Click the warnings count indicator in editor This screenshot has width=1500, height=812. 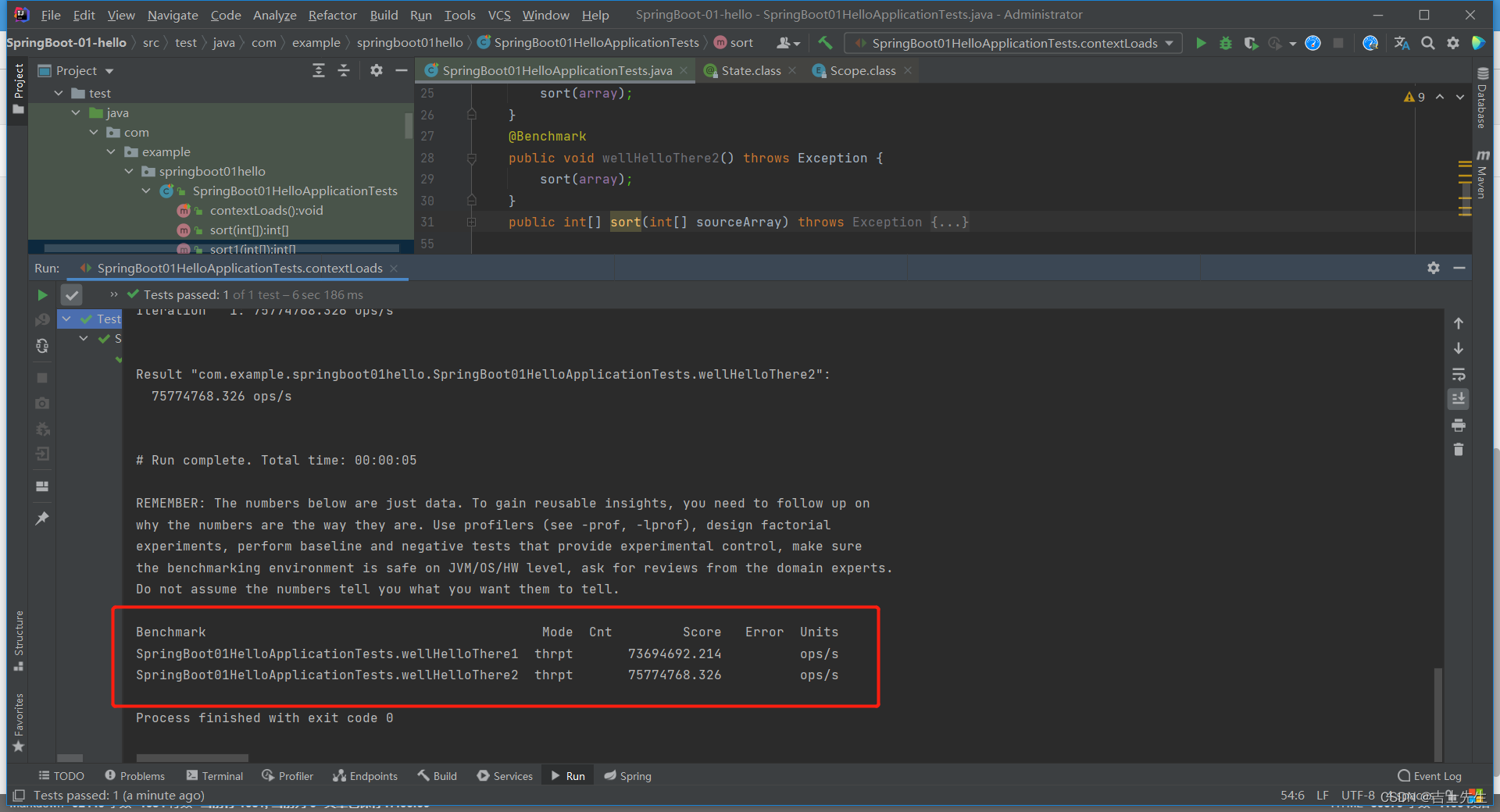[x=1415, y=97]
